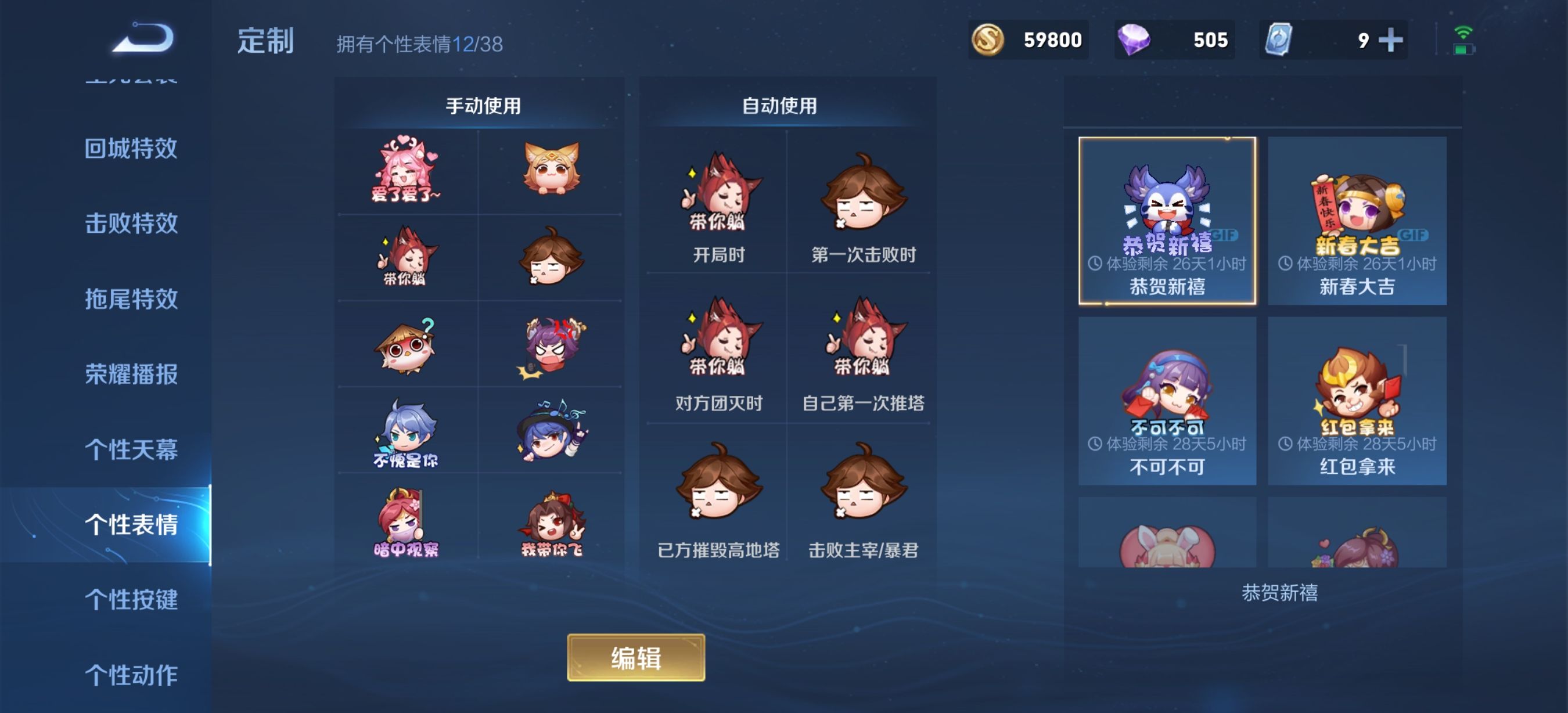Open the 击败特效 menu

pos(131,224)
